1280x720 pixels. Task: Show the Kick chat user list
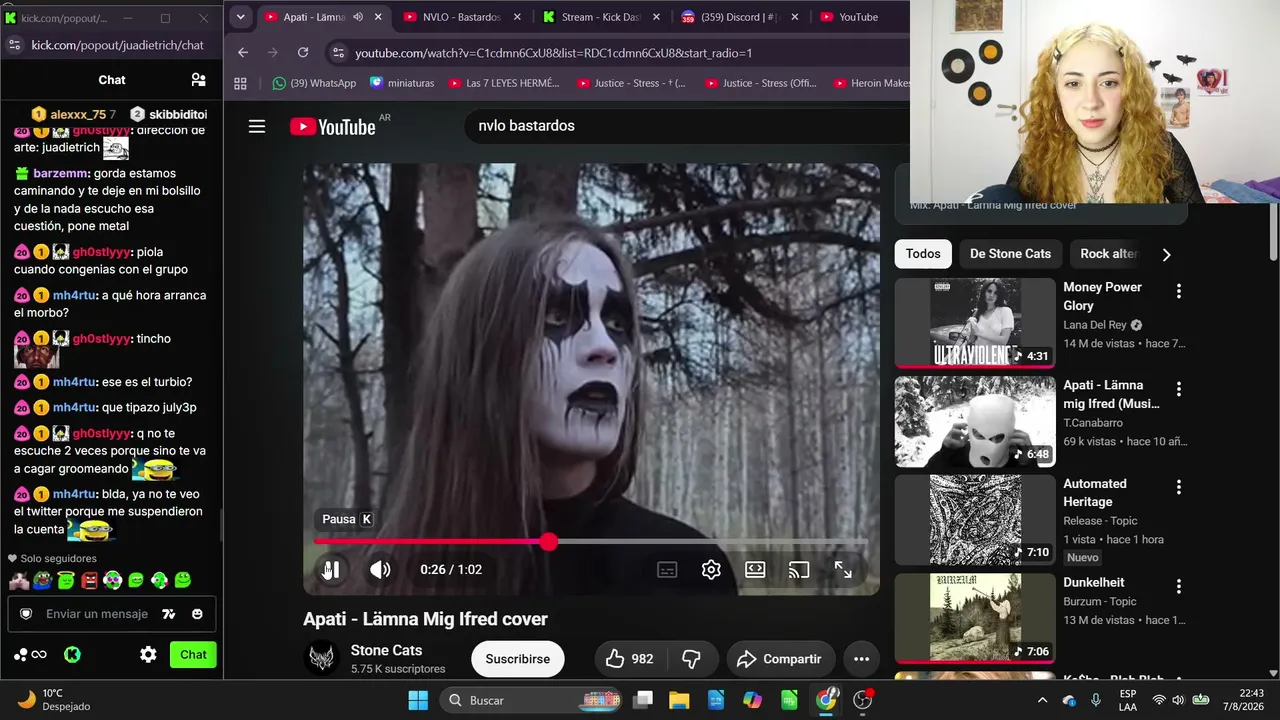point(198,80)
